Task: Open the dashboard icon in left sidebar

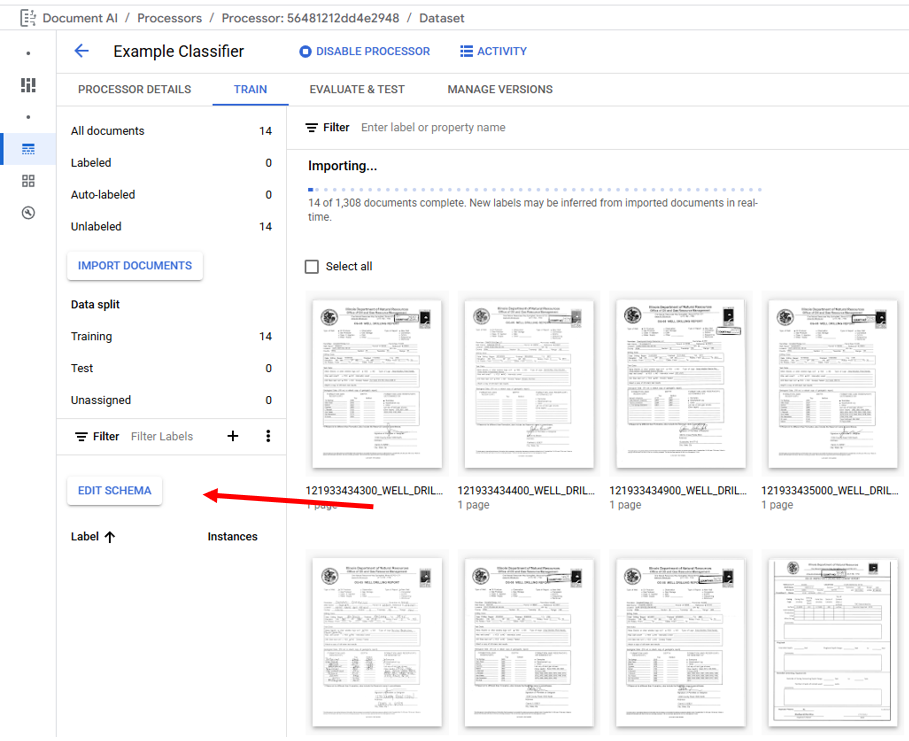Action: [28, 85]
